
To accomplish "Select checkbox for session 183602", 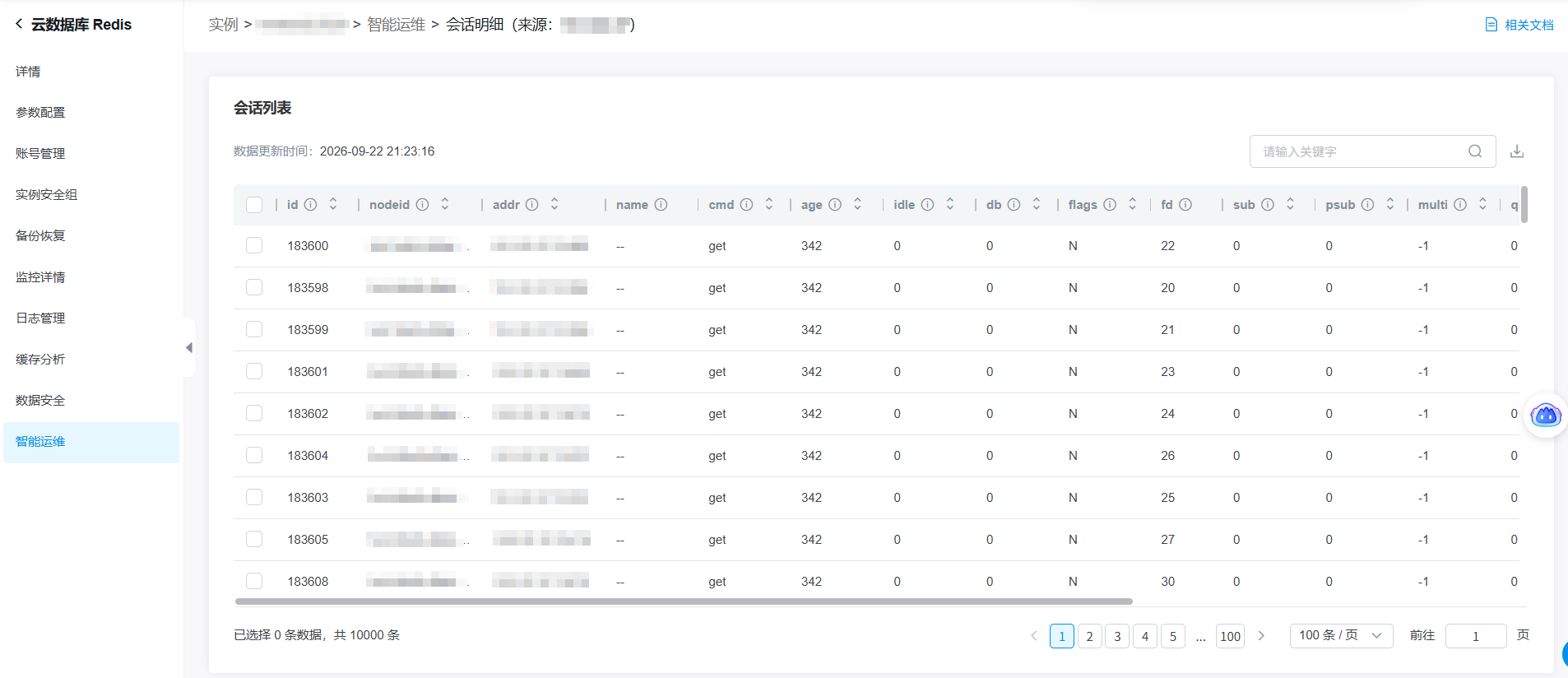I will tap(254, 413).
